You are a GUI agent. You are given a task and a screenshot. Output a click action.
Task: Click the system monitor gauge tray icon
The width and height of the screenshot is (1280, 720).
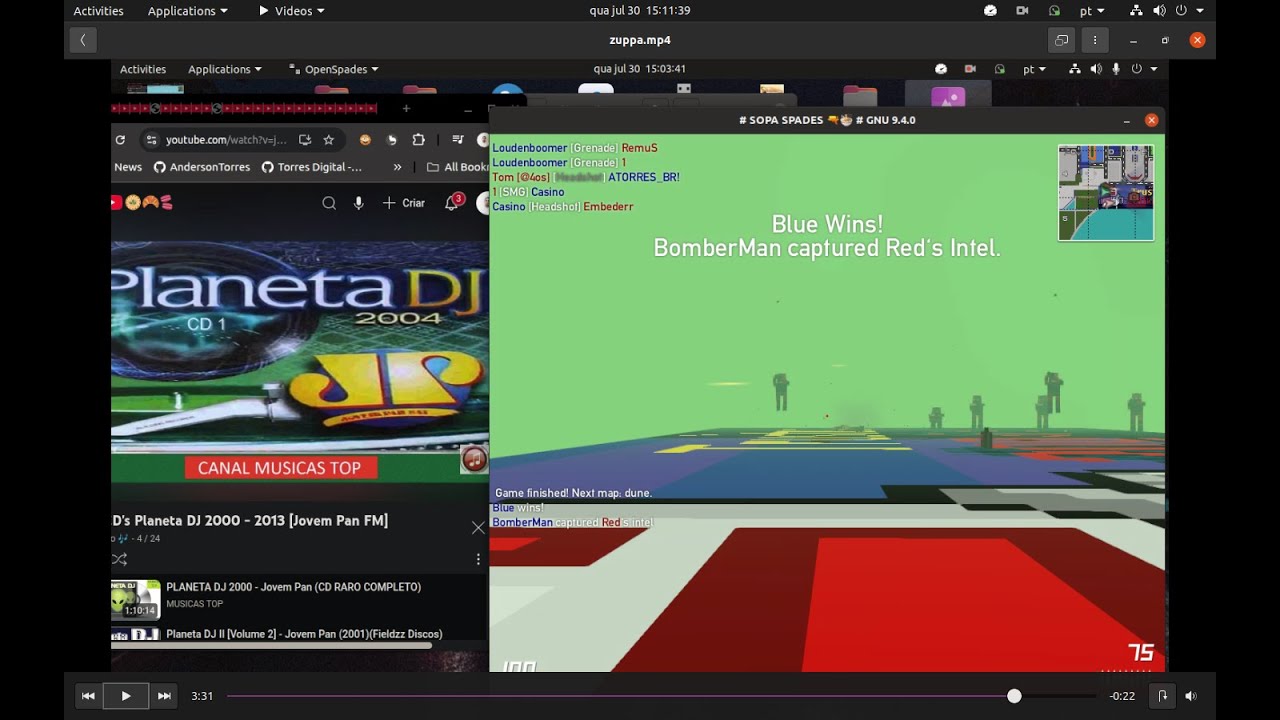(990, 11)
